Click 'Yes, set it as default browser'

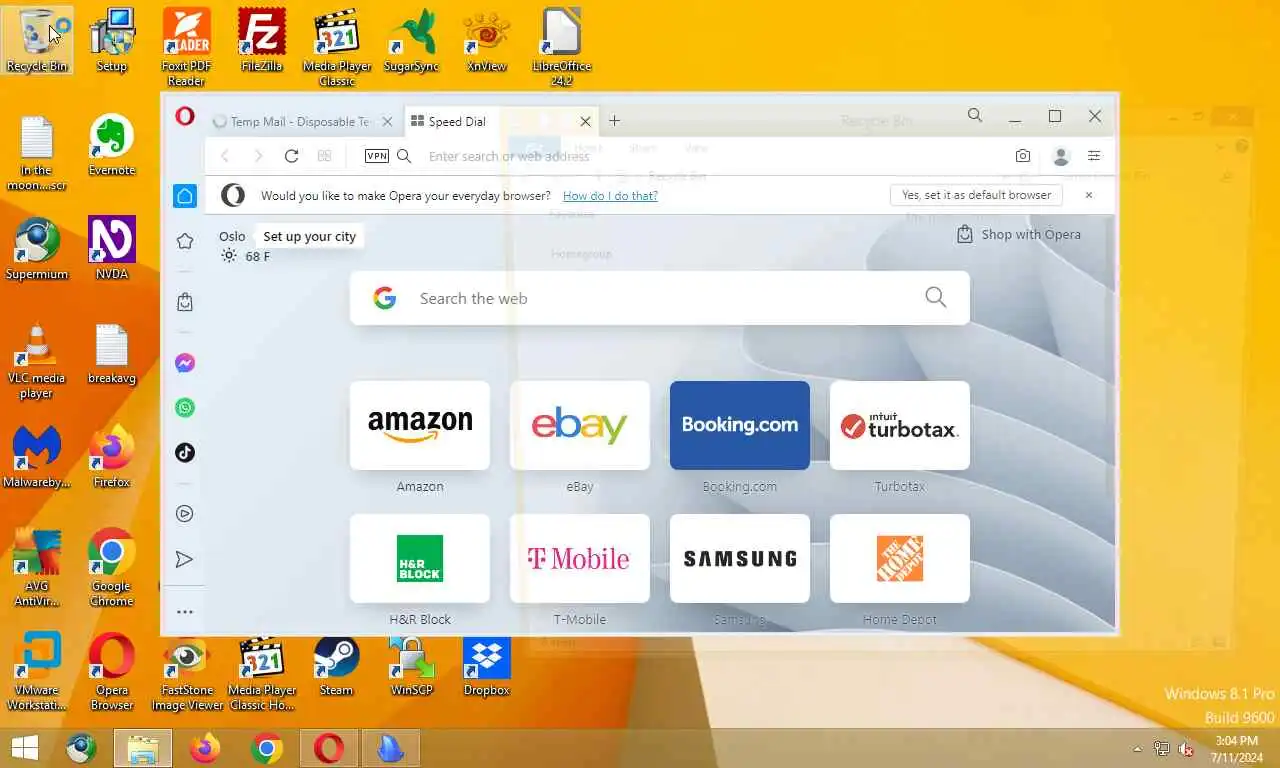click(976, 196)
